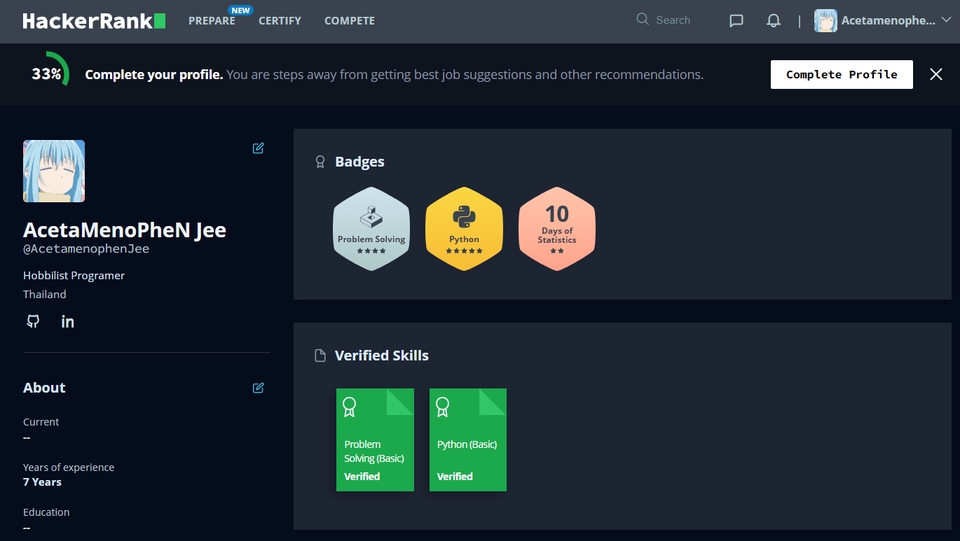Expand the account dropdown chevron
960x541 pixels.
click(x=946, y=20)
